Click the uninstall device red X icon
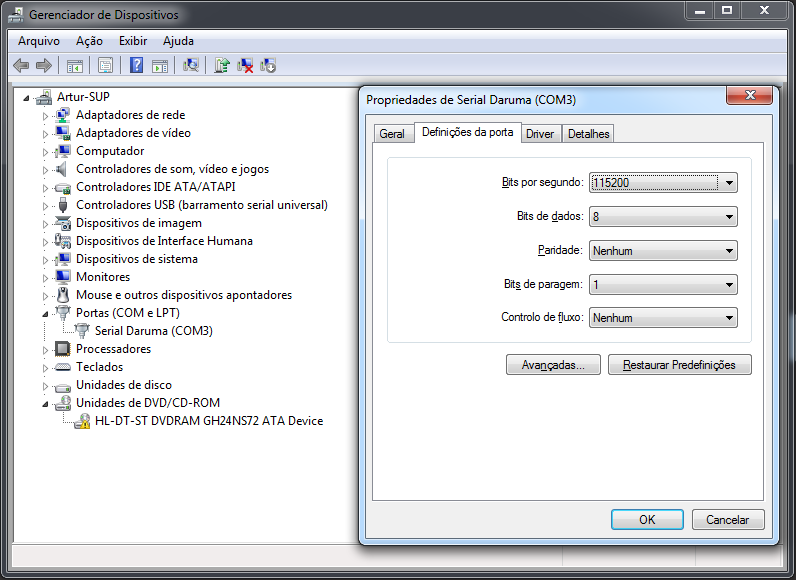 click(245, 65)
